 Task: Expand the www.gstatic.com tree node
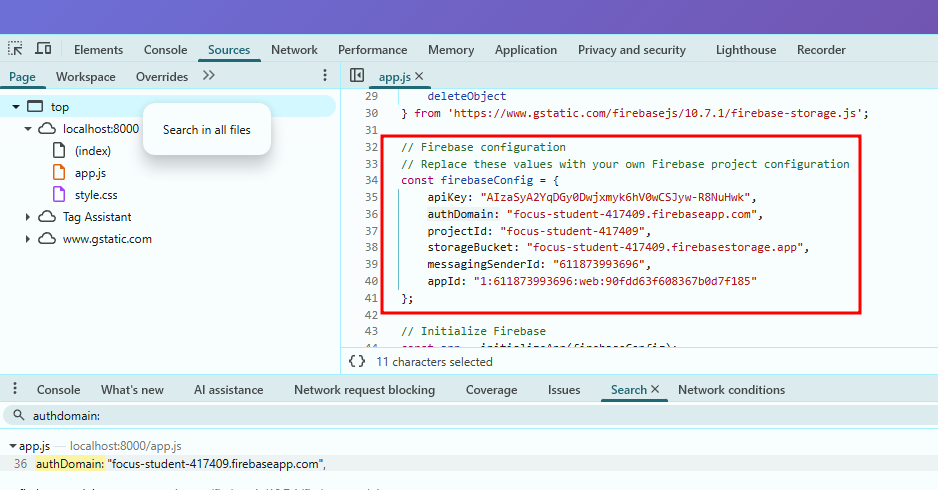click(x=28, y=239)
